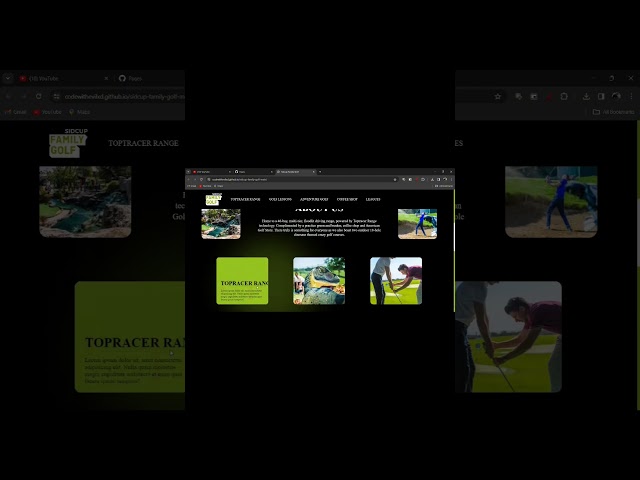Close the YouTube tab in the center browser
Viewport: 640px width, 480px height.
(230, 172)
